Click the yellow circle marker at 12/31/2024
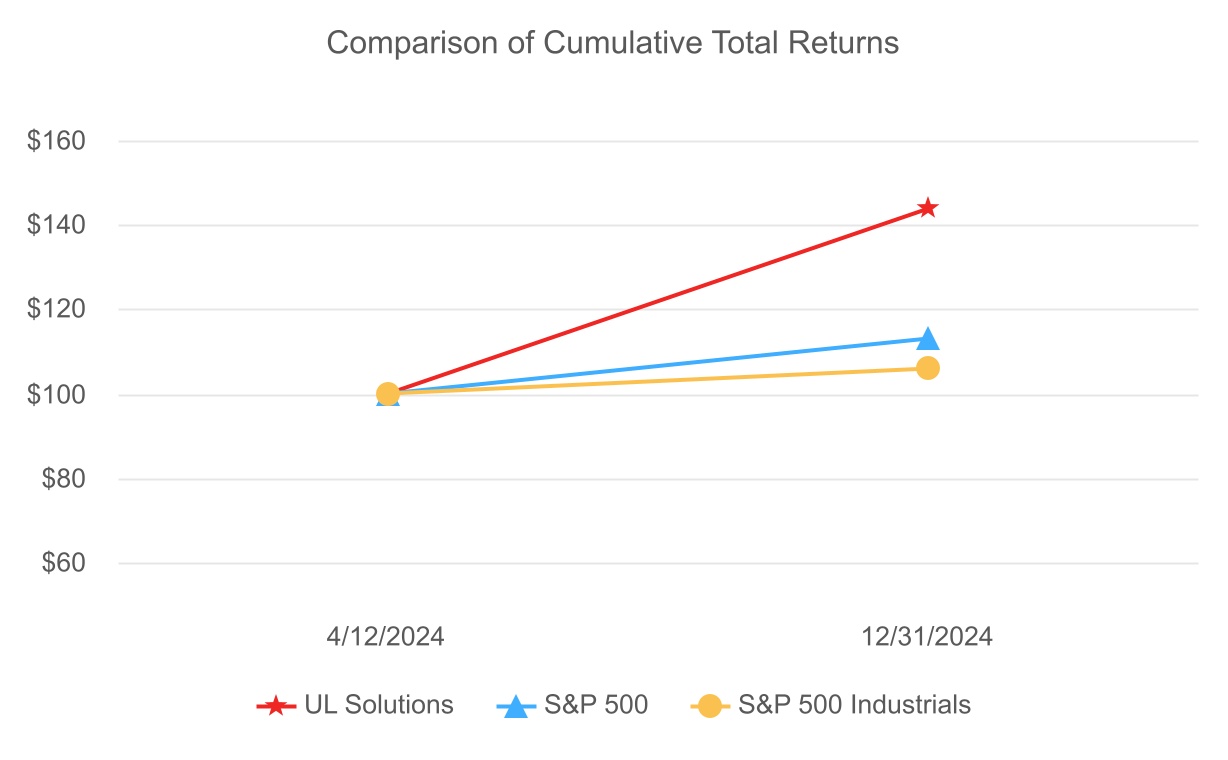 [x=928, y=368]
